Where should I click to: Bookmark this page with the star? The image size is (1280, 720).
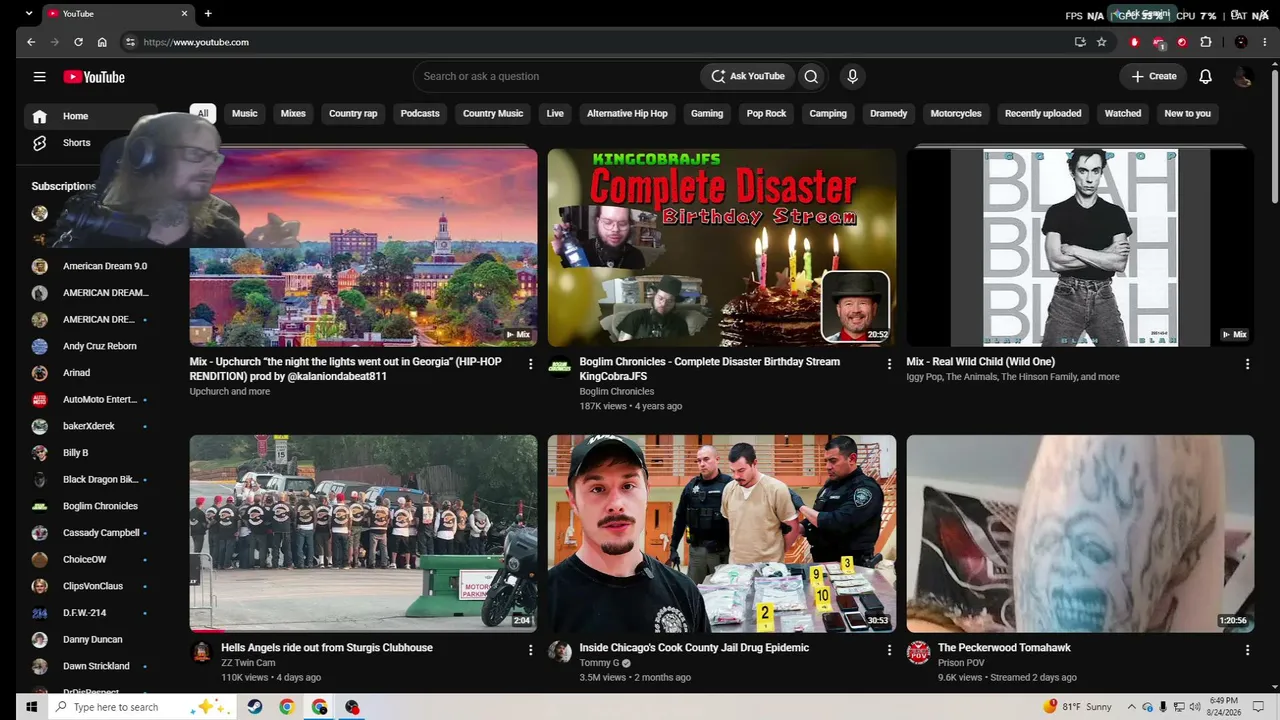[x=1102, y=42]
